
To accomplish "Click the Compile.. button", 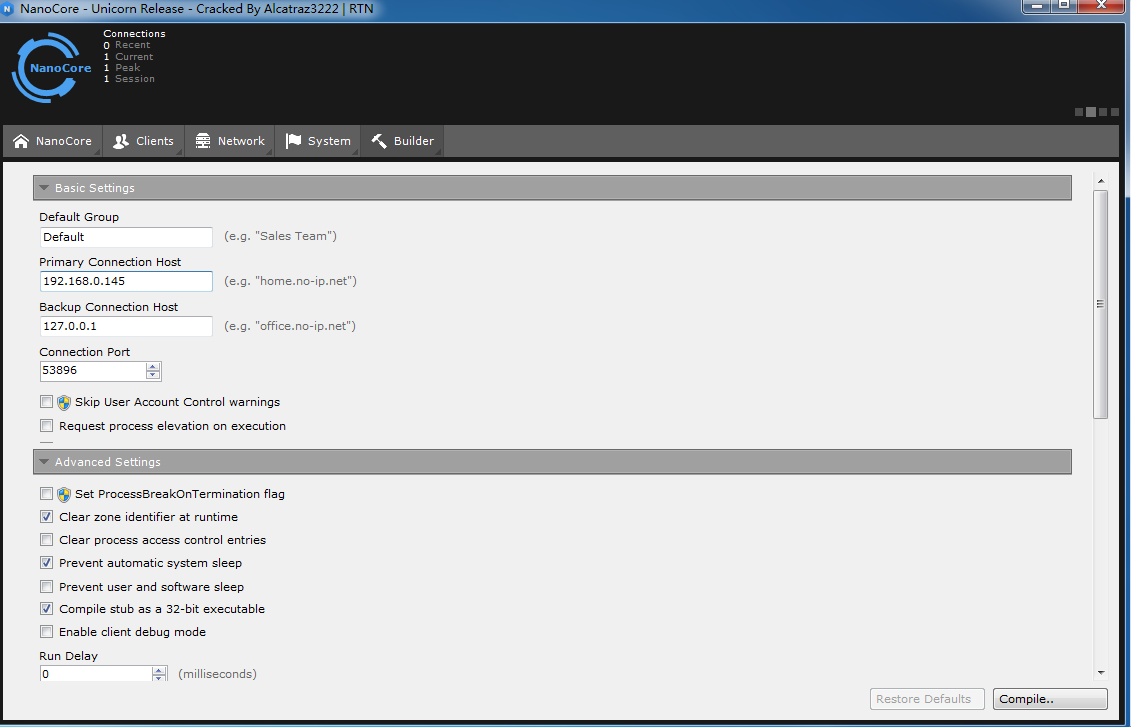I will tap(1050, 699).
